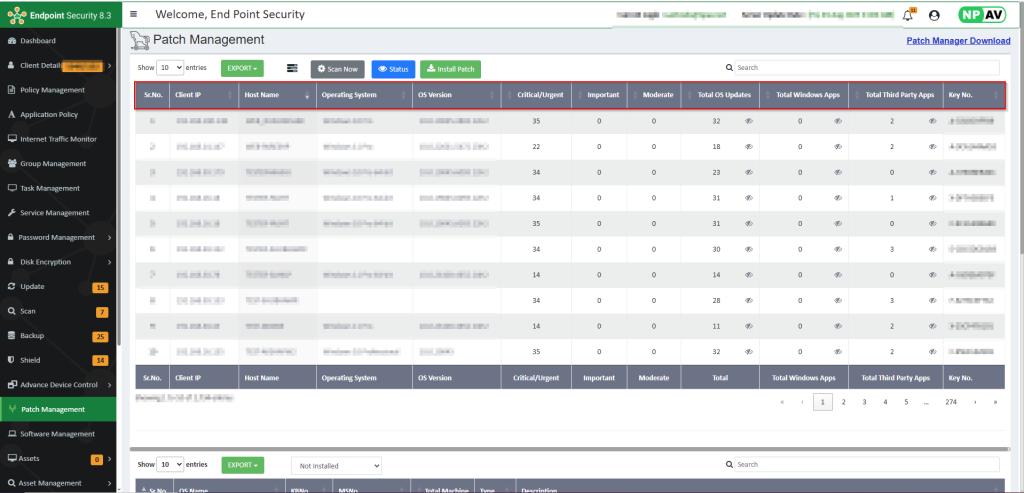
Task: Select Software Management in sidebar
Action: point(57,434)
